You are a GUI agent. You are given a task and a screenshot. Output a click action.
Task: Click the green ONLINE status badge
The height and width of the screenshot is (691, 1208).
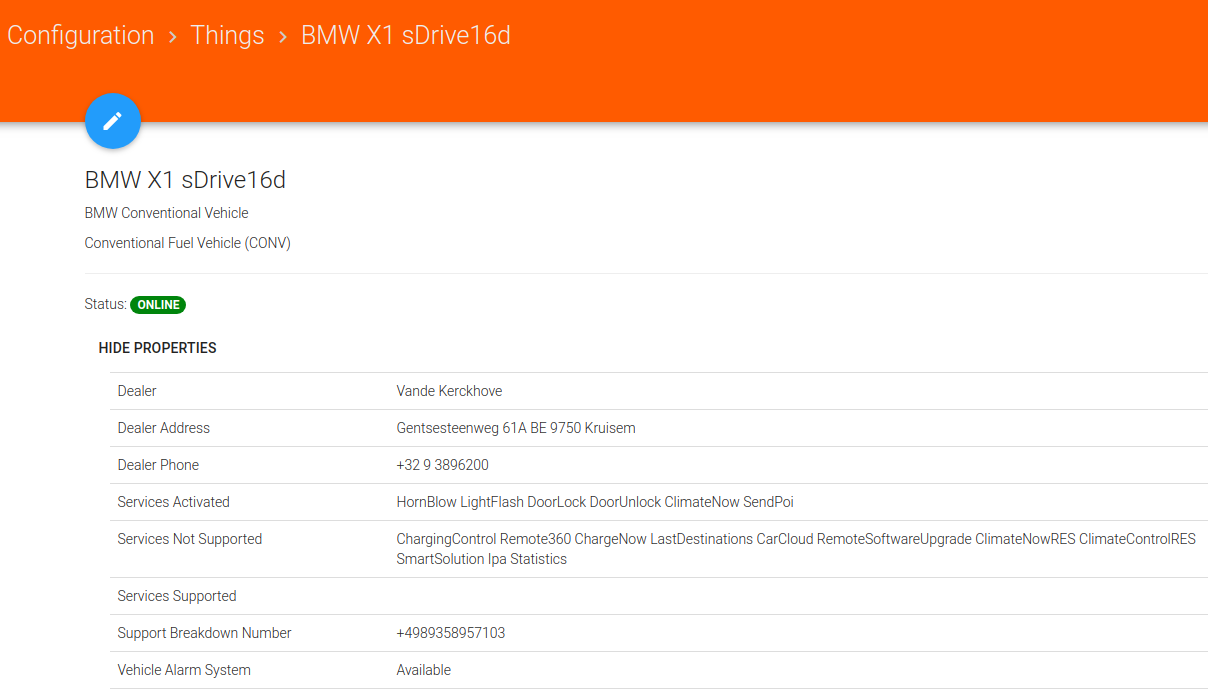158,305
